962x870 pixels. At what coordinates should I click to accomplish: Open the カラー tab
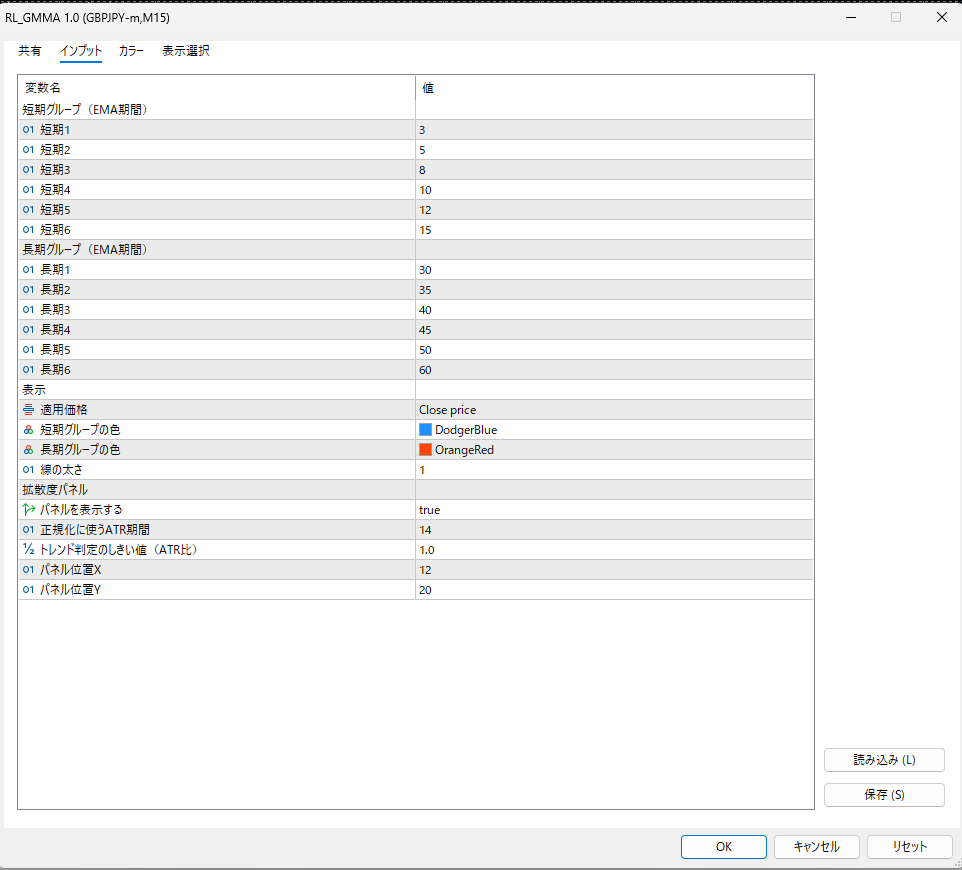pos(131,51)
